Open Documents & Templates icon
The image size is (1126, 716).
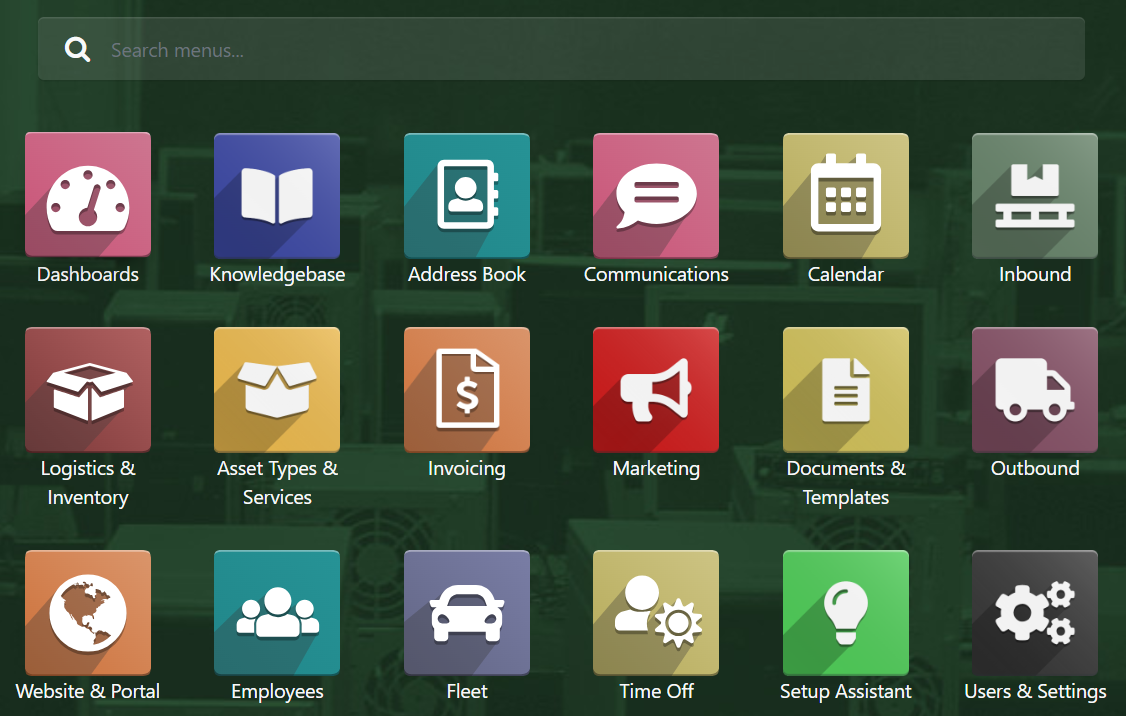point(845,389)
